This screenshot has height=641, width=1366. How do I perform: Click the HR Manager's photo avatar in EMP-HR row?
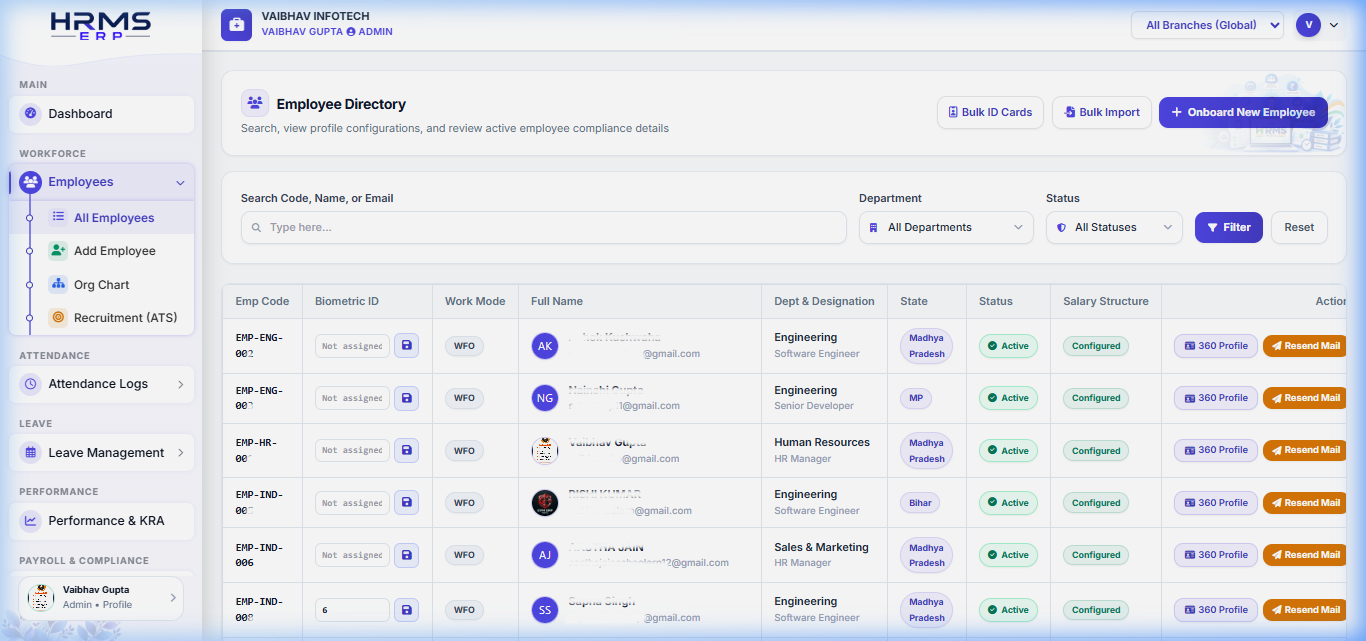pos(545,450)
